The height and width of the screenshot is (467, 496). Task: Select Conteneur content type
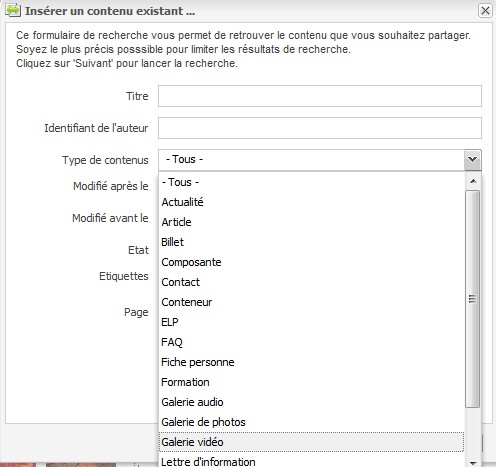[311, 302]
